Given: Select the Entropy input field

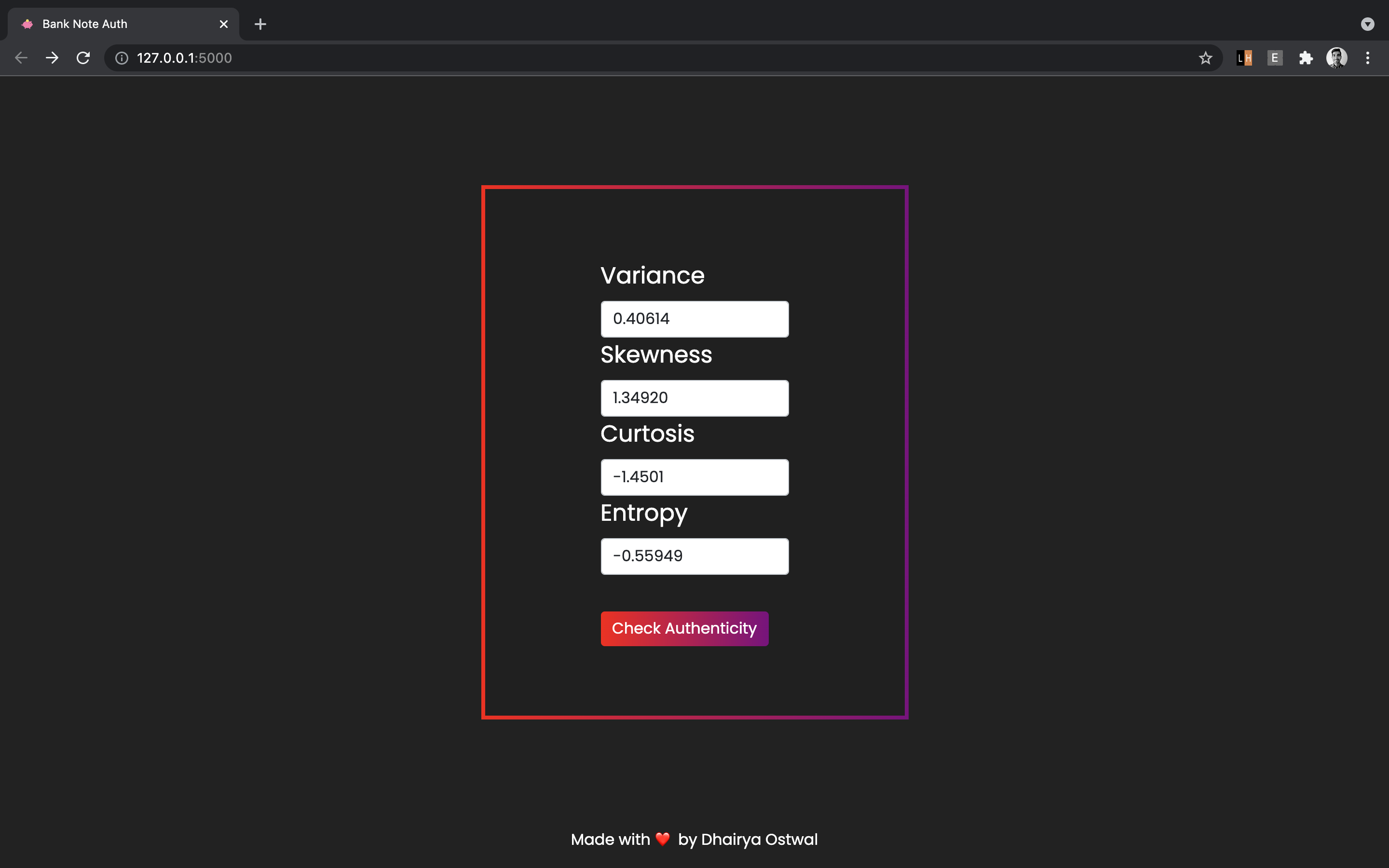Looking at the screenshot, I should (694, 556).
